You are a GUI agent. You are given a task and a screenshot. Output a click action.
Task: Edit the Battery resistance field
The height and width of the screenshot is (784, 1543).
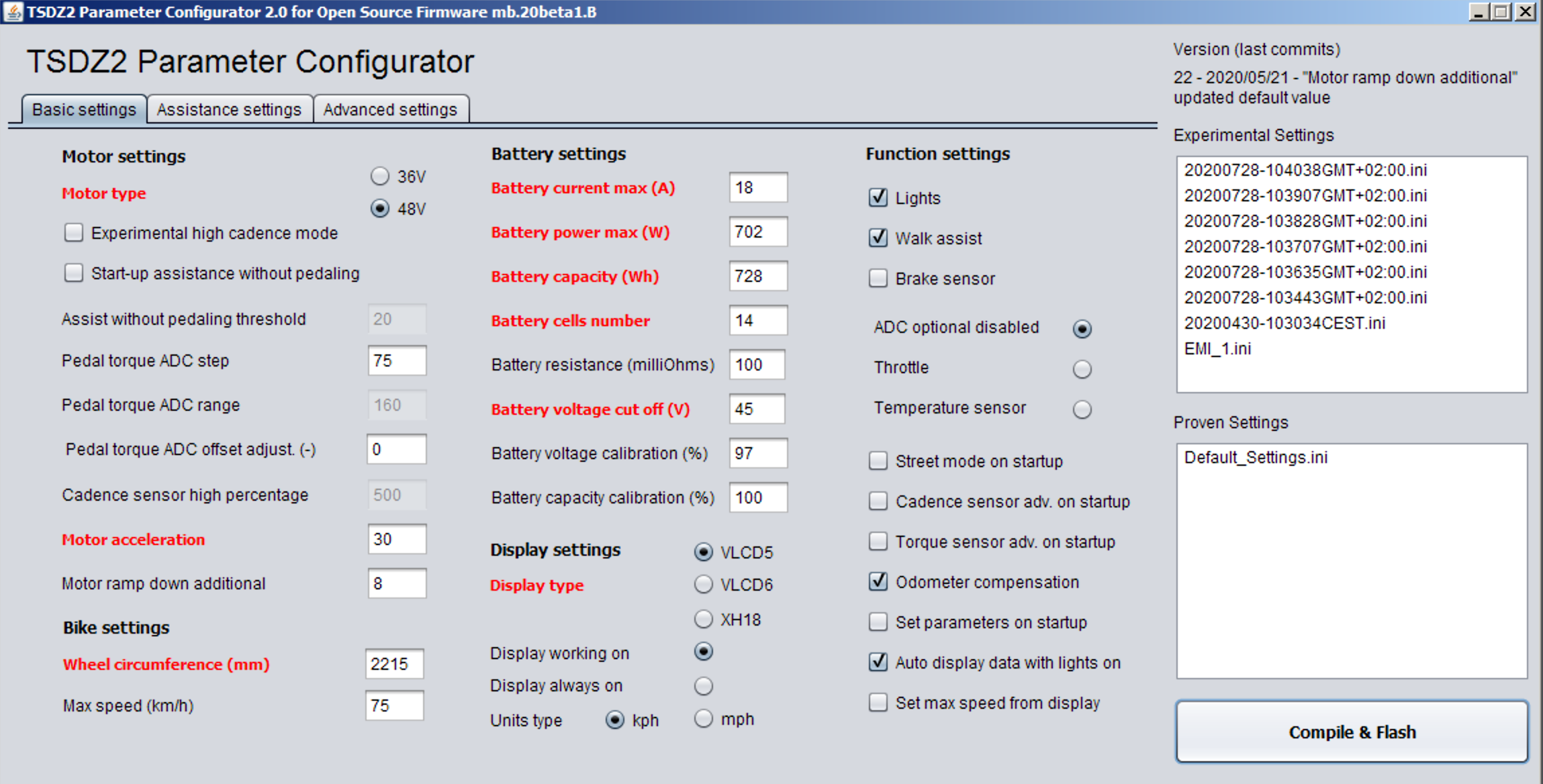tap(758, 364)
